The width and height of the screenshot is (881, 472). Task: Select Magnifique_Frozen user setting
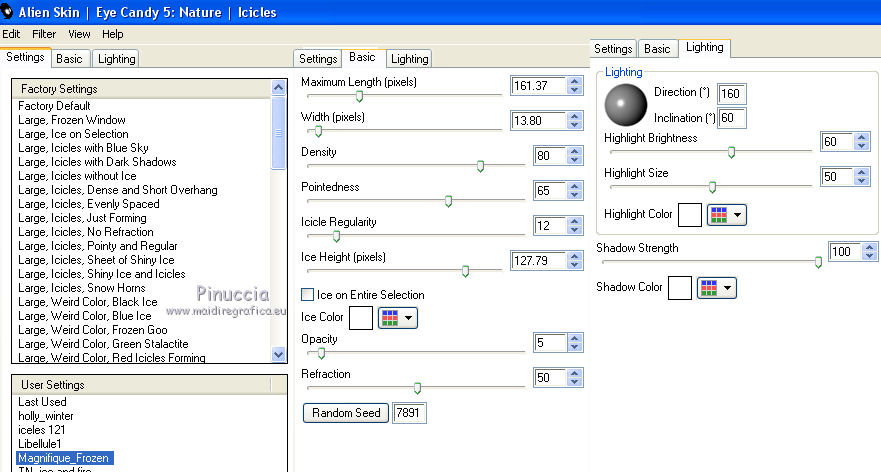click(x=63, y=458)
